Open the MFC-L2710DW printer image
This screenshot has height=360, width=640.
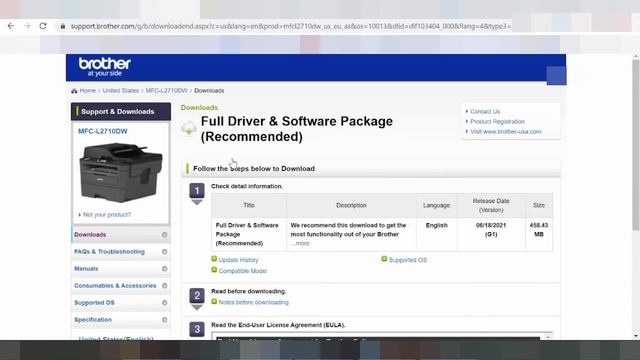tap(121, 172)
